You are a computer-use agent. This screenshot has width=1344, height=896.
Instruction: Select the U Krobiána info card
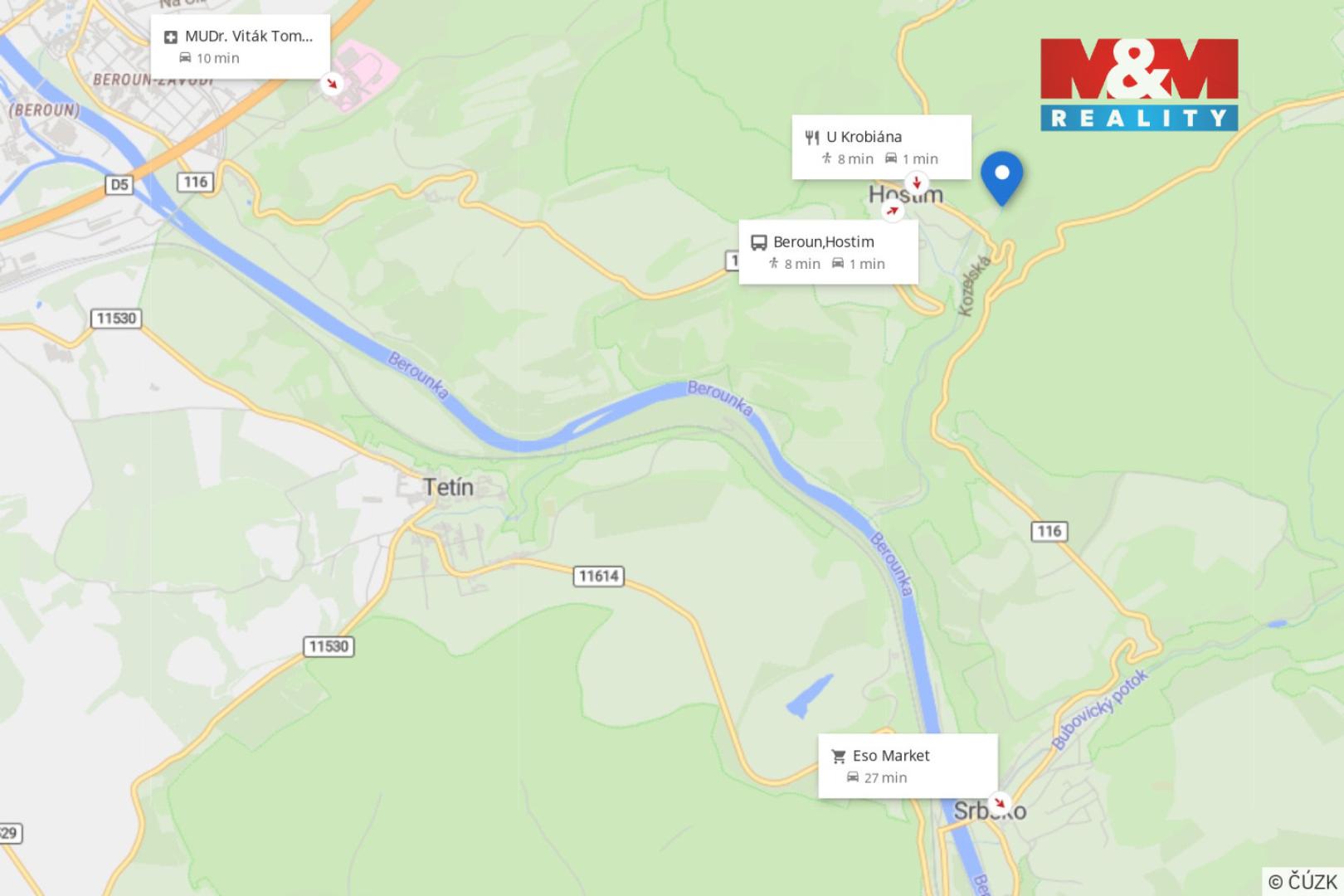click(x=881, y=147)
